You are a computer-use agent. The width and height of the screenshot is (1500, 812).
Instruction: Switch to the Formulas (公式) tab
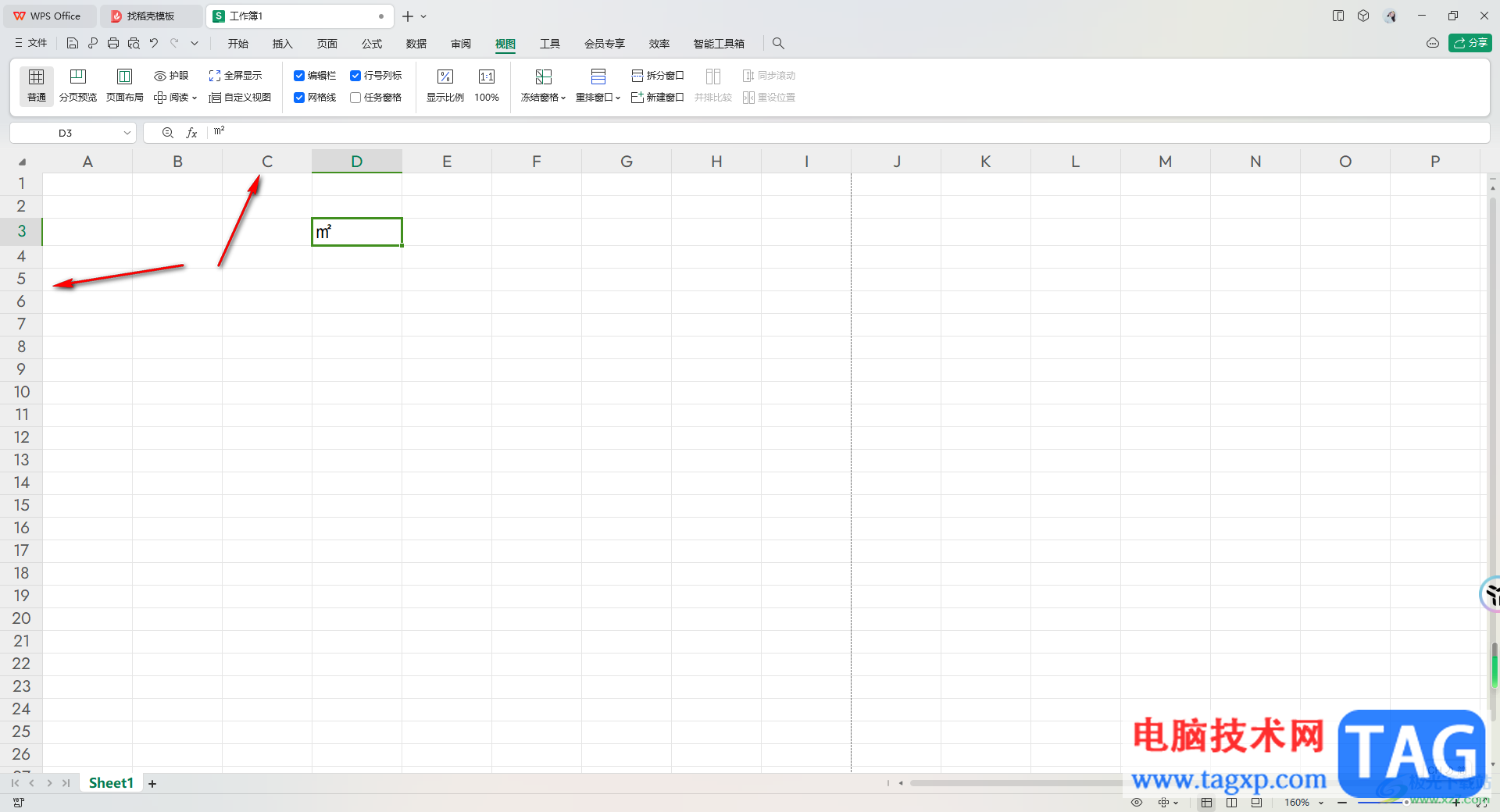[372, 44]
